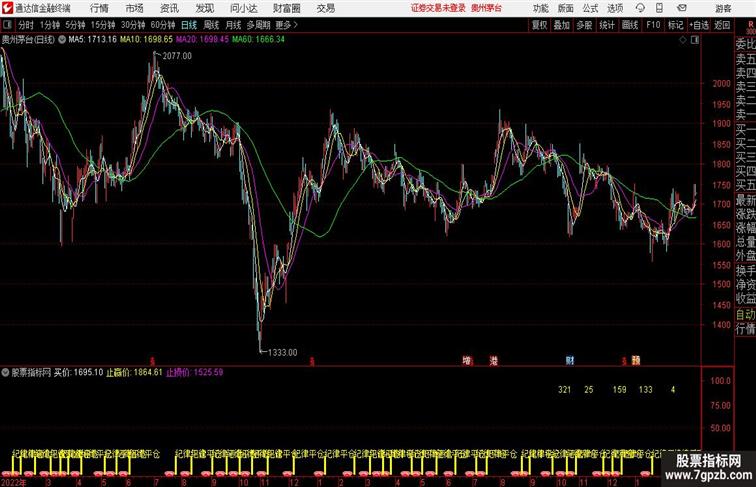This screenshot has height=487, width=756.
Task: Open the 交易 menu
Action: coord(325,8)
